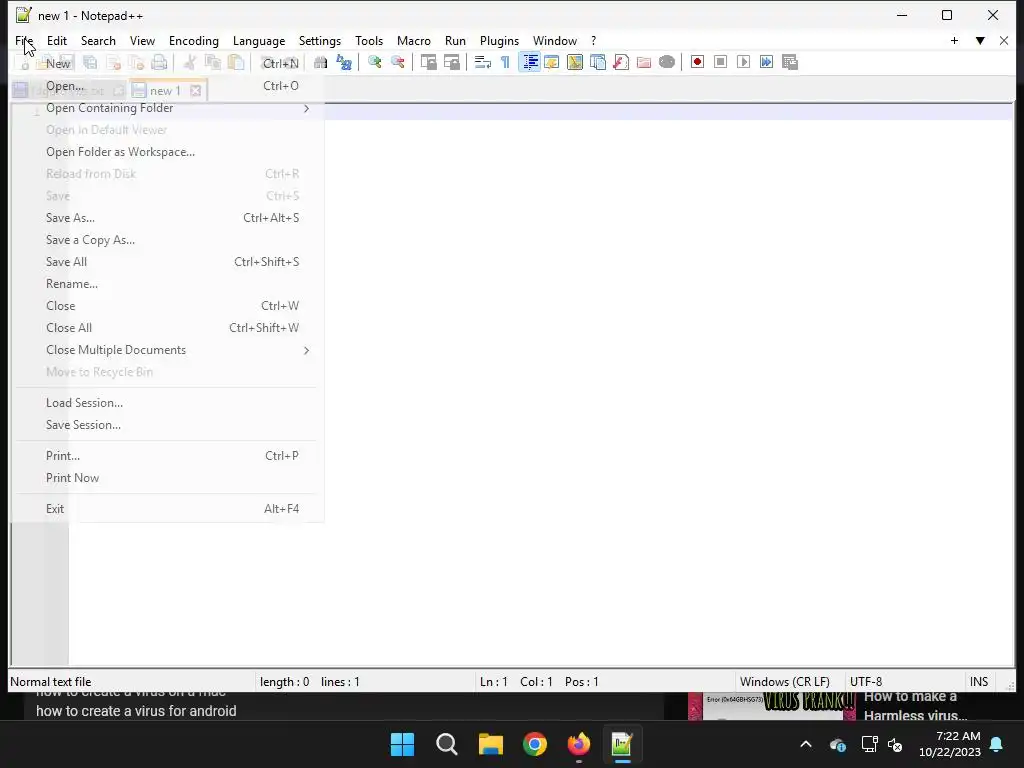Viewport: 1024px width, 768px height.
Task: Choose Save Session... in File menu
Action: click(x=166, y=424)
